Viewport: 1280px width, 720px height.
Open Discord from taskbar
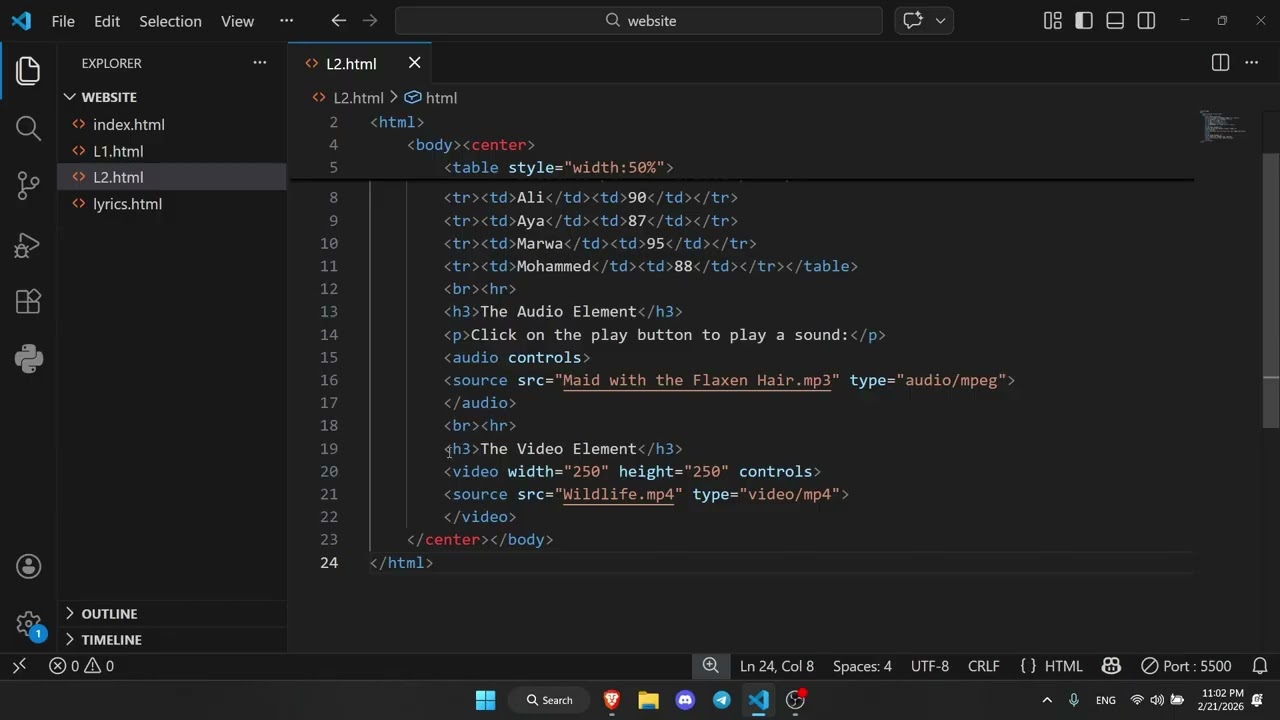pyautogui.click(x=685, y=700)
